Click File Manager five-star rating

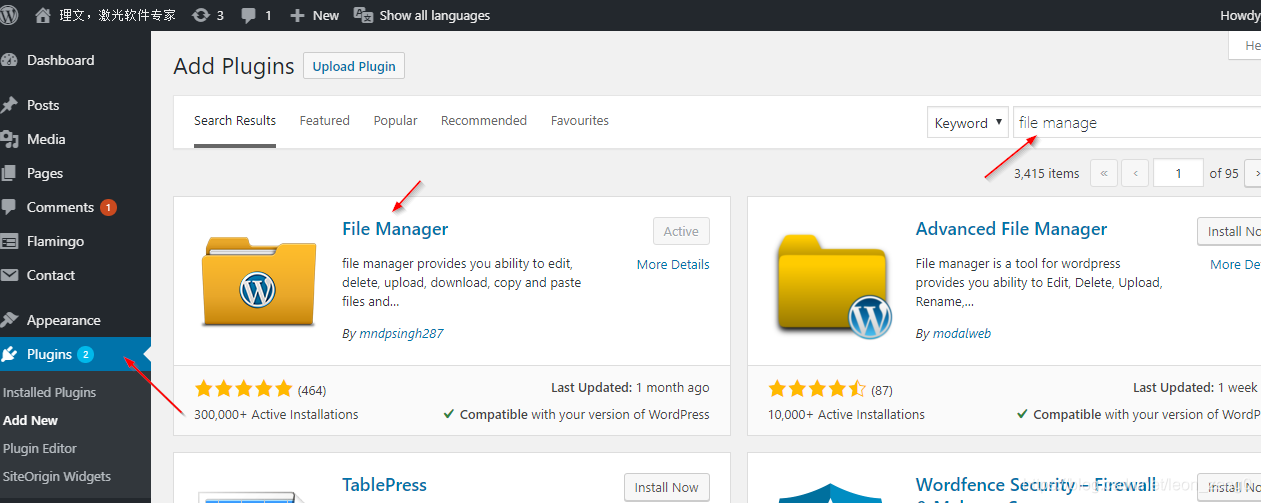click(x=243, y=389)
